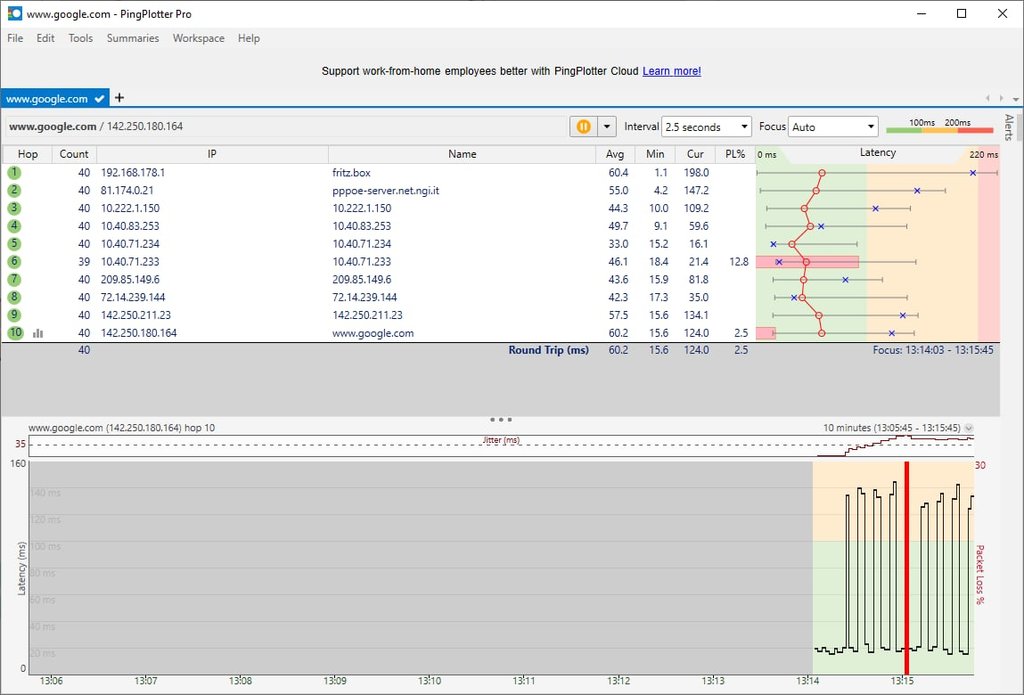Image resolution: width=1024 pixels, height=695 pixels.
Task: Click the timeline graph icon beside hop 10
Action: (38, 333)
